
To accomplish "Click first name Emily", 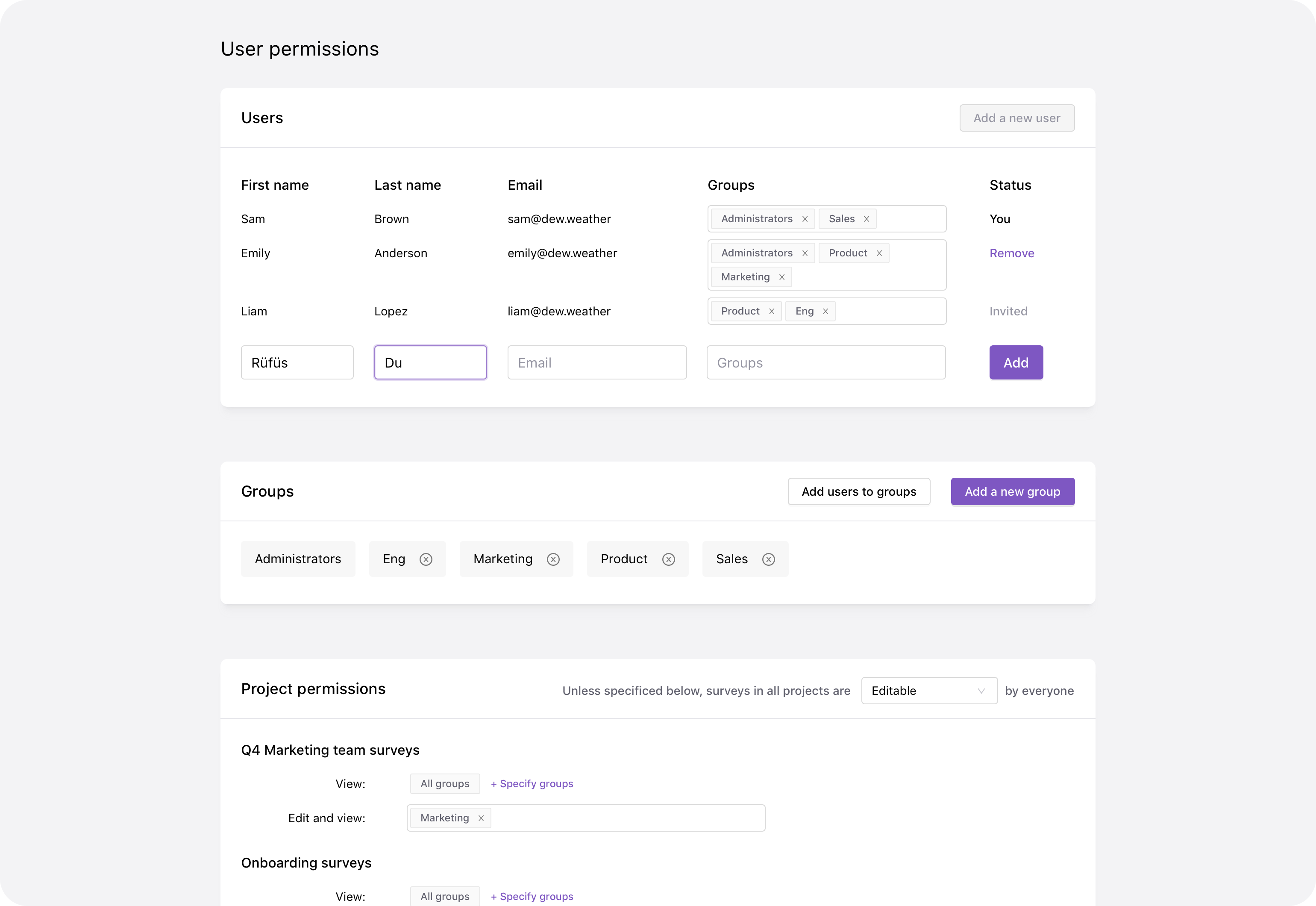I will coord(256,253).
